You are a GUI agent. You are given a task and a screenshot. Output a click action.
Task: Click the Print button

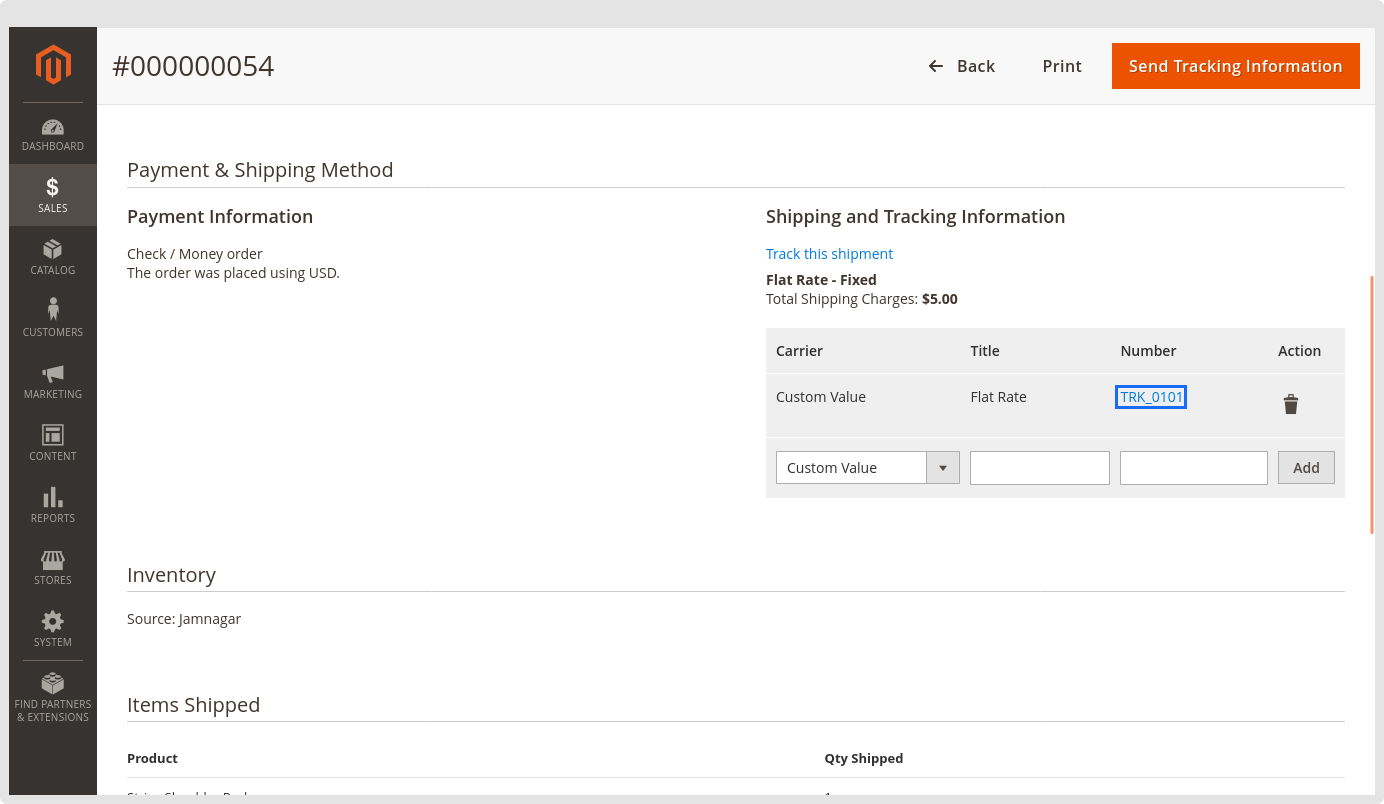[x=1062, y=66]
